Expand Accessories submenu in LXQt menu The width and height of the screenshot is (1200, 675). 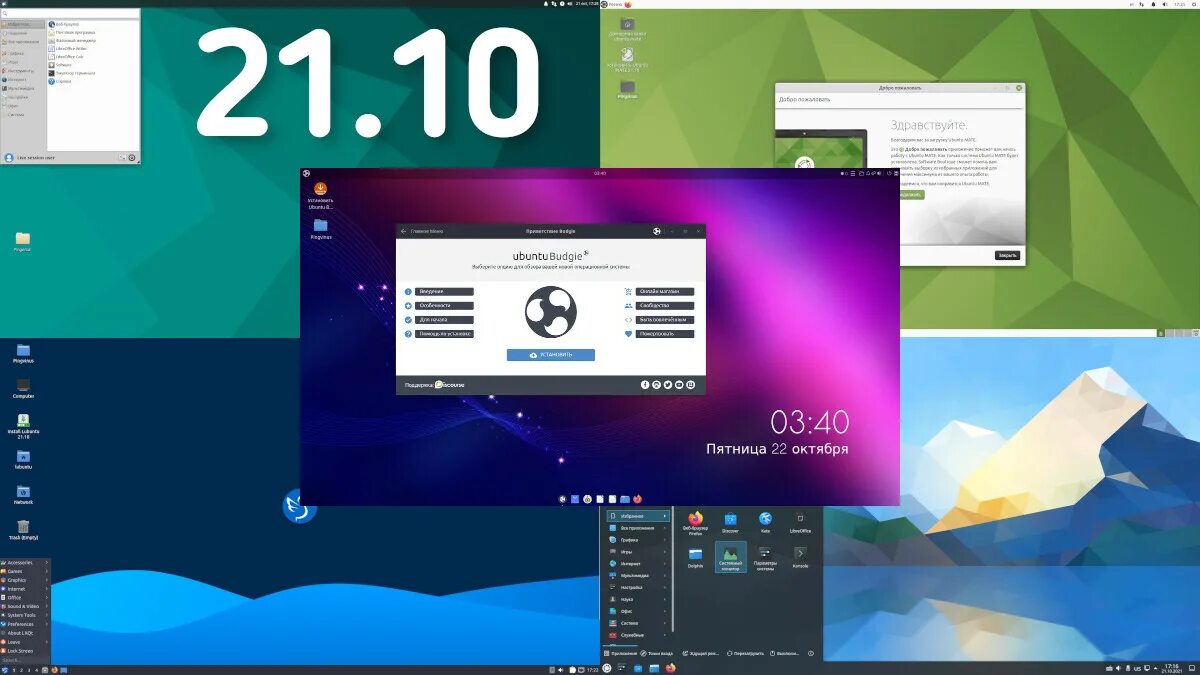(x=25, y=563)
